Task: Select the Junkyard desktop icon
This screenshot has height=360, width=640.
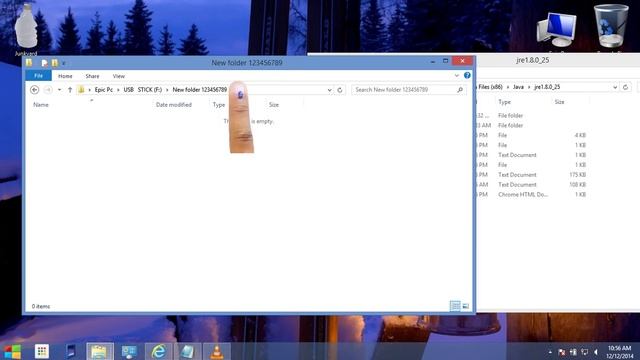Action: click(x=26, y=29)
